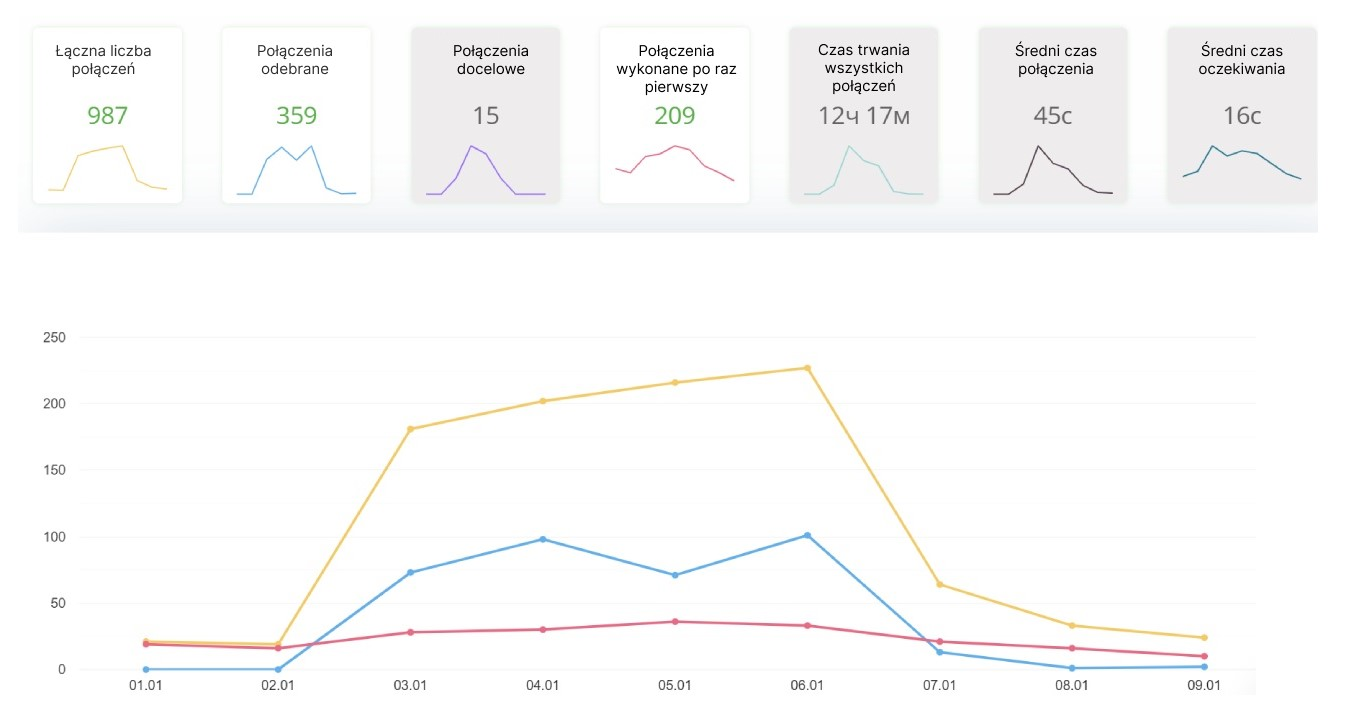The width and height of the screenshot is (1348, 726).
Task: Select blue line point at 06.01
Action: pyautogui.click(x=807, y=535)
